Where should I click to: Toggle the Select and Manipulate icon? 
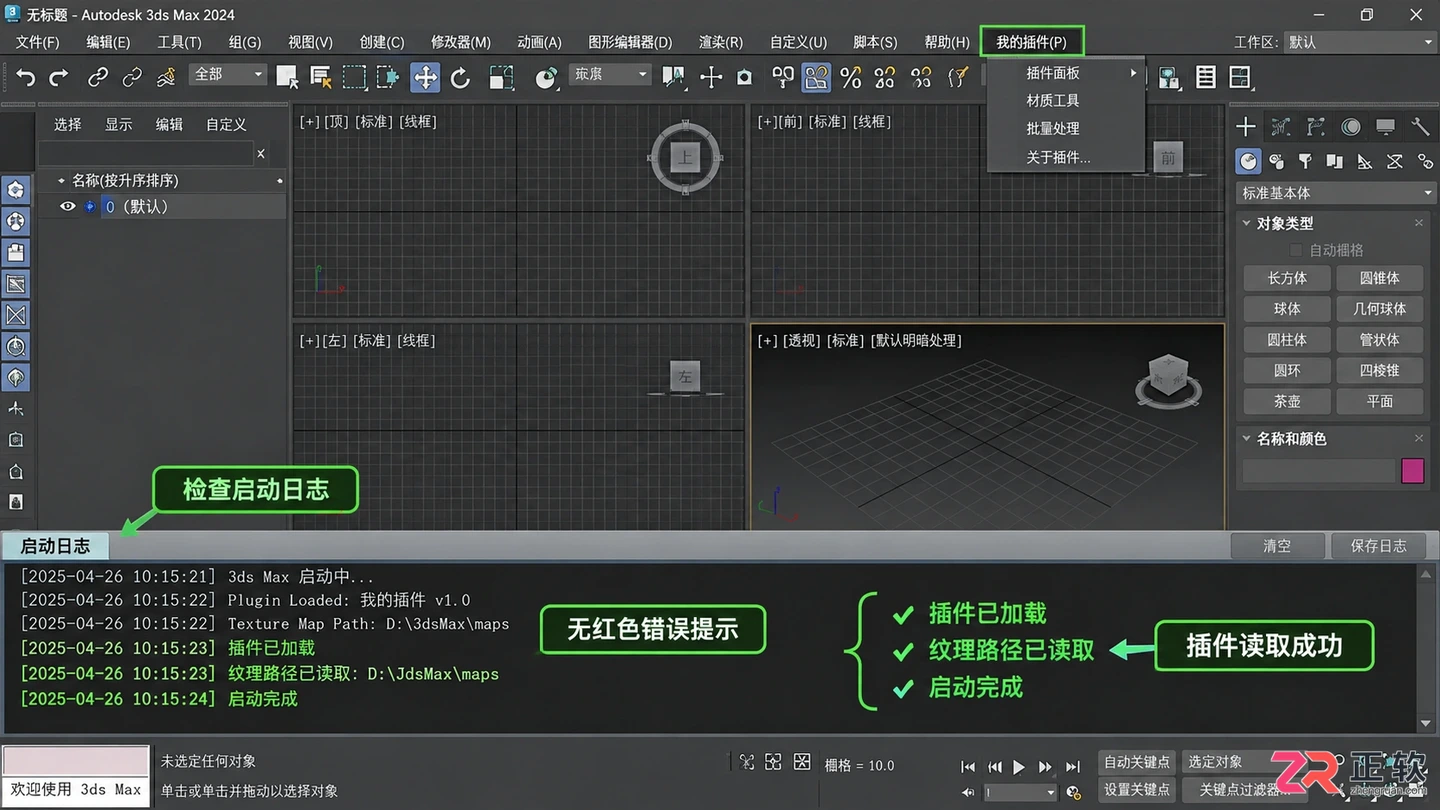coord(711,77)
